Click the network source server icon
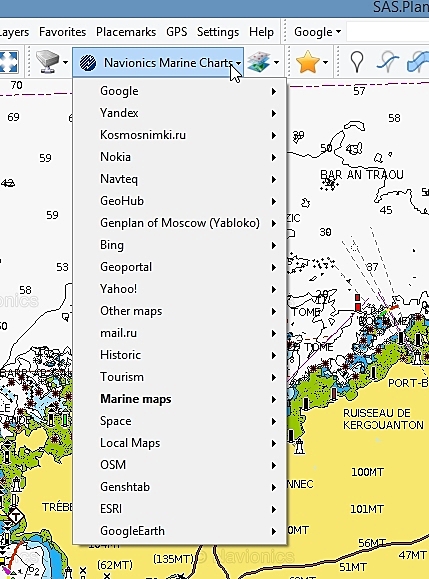Screen dimensions: 429x579 pyautogui.click(x=47, y=62)
